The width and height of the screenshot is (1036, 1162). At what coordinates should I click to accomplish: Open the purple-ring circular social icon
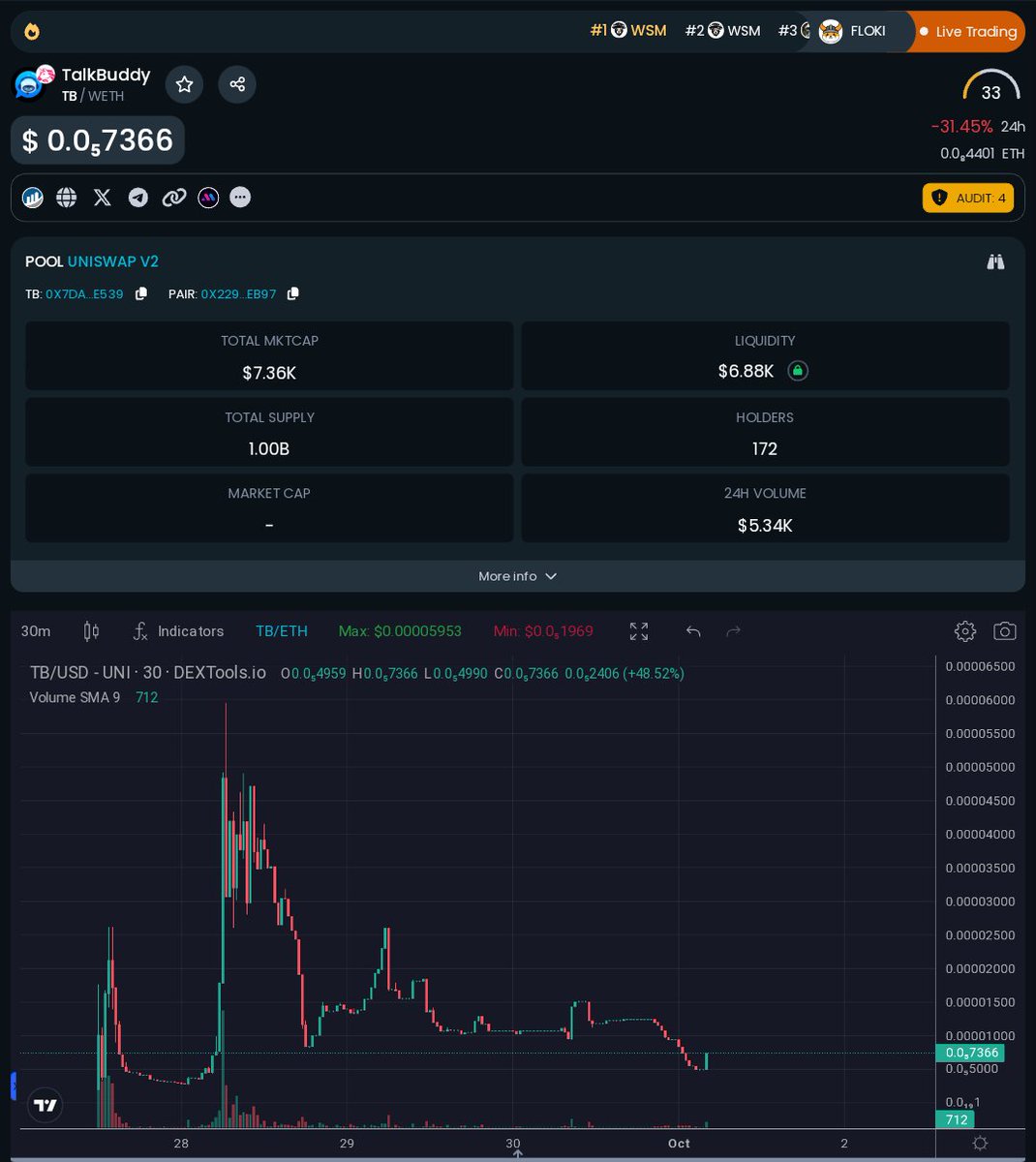tap(208, 198)
